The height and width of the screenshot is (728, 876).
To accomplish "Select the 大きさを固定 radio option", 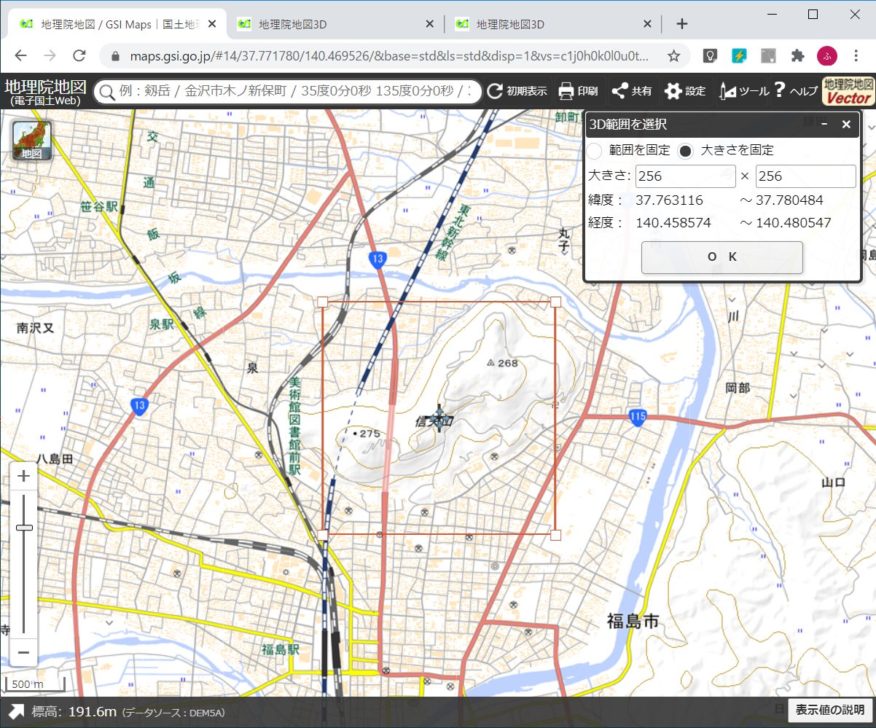I will (685, 151).
